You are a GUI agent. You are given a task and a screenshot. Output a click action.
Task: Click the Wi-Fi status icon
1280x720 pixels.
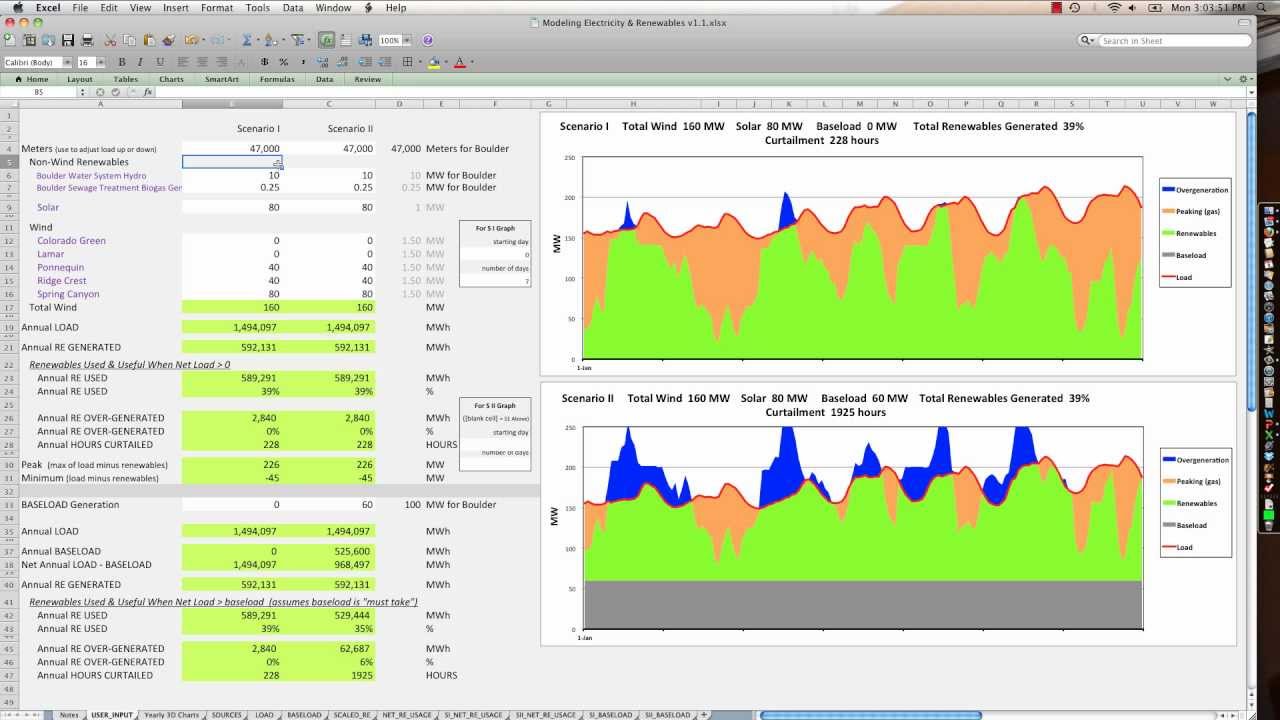tap(1115, 7)
